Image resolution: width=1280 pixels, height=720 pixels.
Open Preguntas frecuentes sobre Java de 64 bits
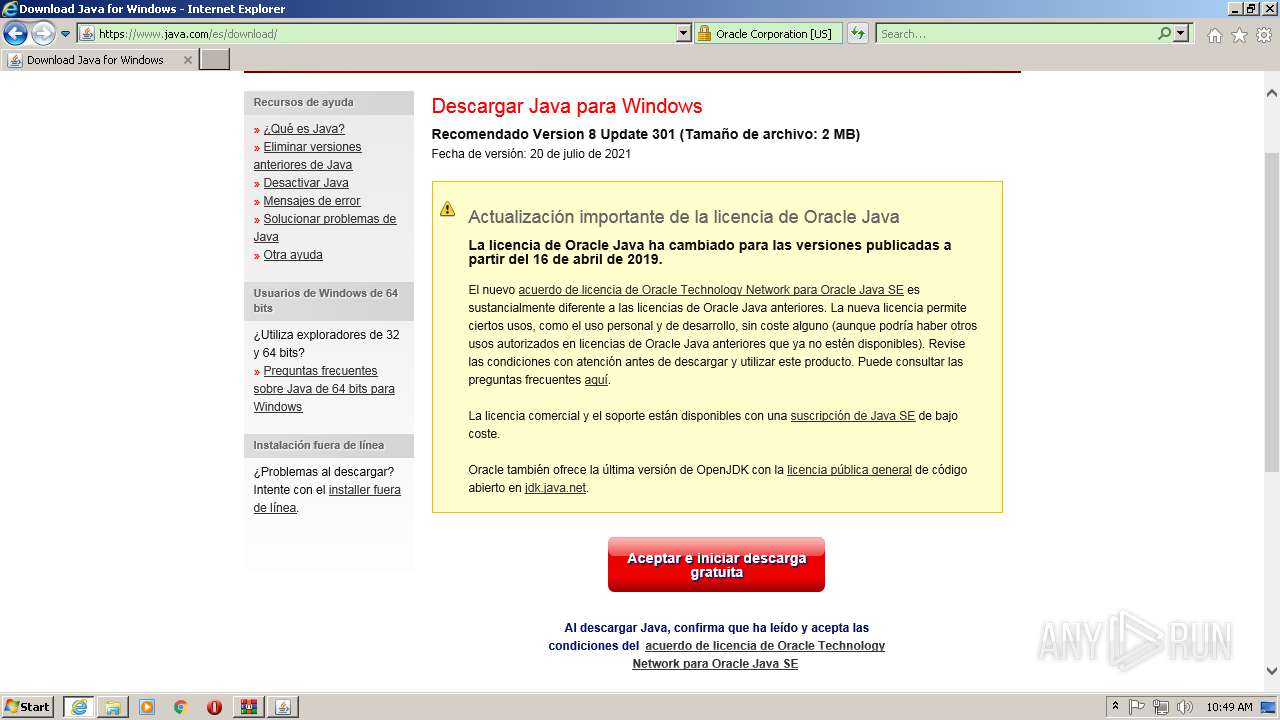[324, 389]
